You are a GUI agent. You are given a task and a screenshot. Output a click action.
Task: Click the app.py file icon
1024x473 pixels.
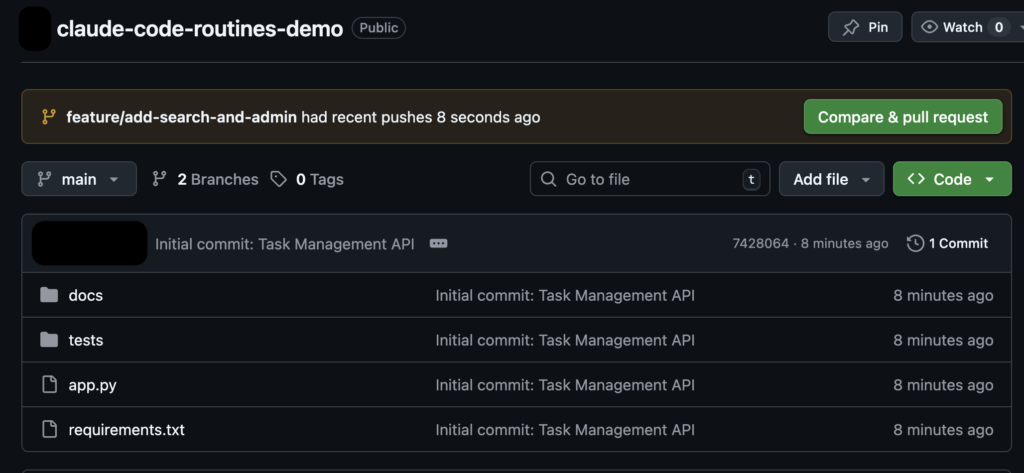pos(49,385)
